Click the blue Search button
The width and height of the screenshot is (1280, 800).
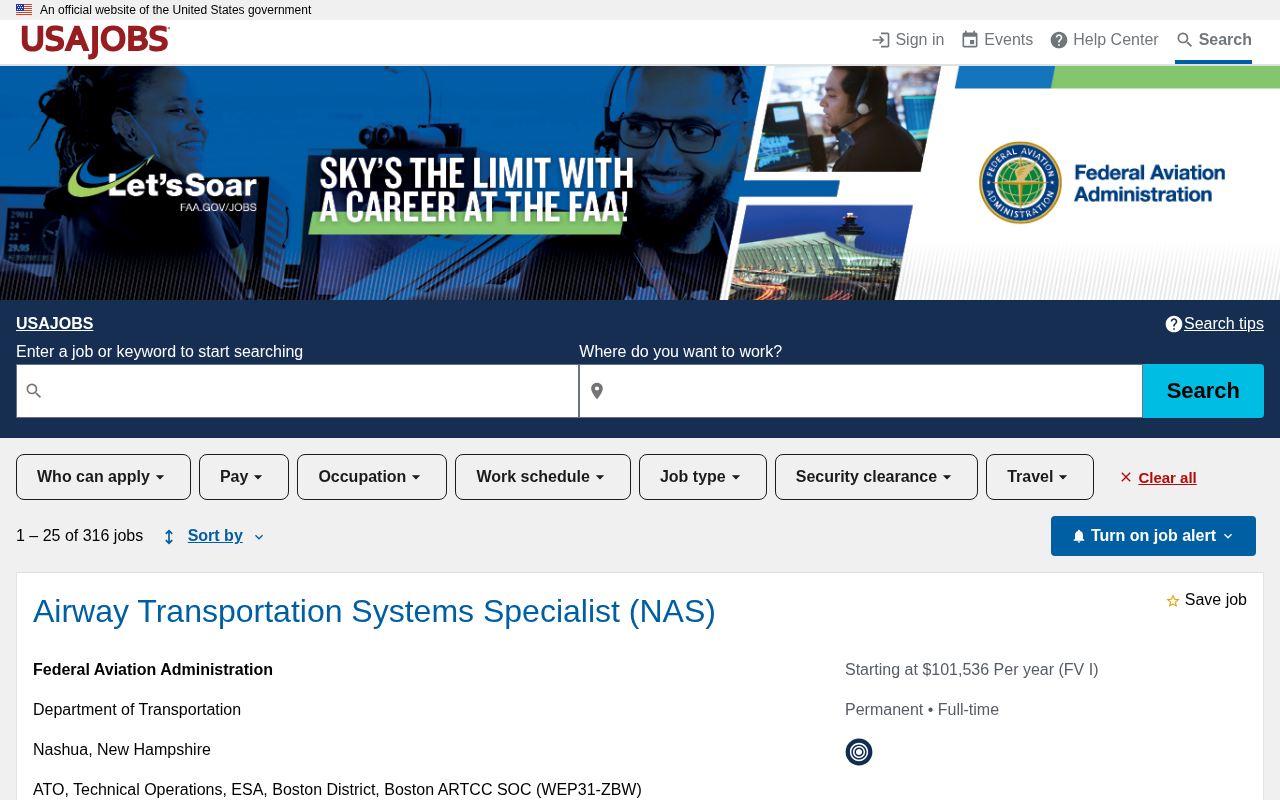1203,391
